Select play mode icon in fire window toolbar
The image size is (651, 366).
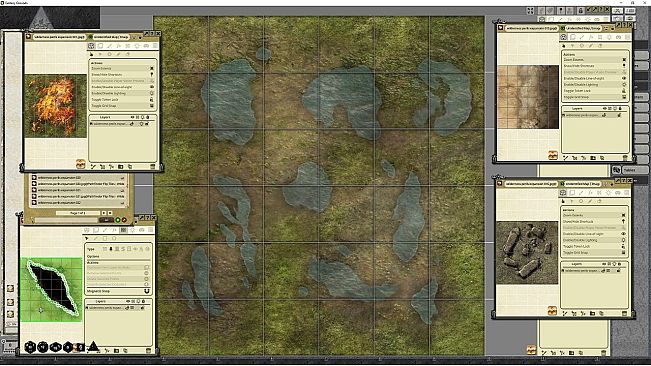91,46
